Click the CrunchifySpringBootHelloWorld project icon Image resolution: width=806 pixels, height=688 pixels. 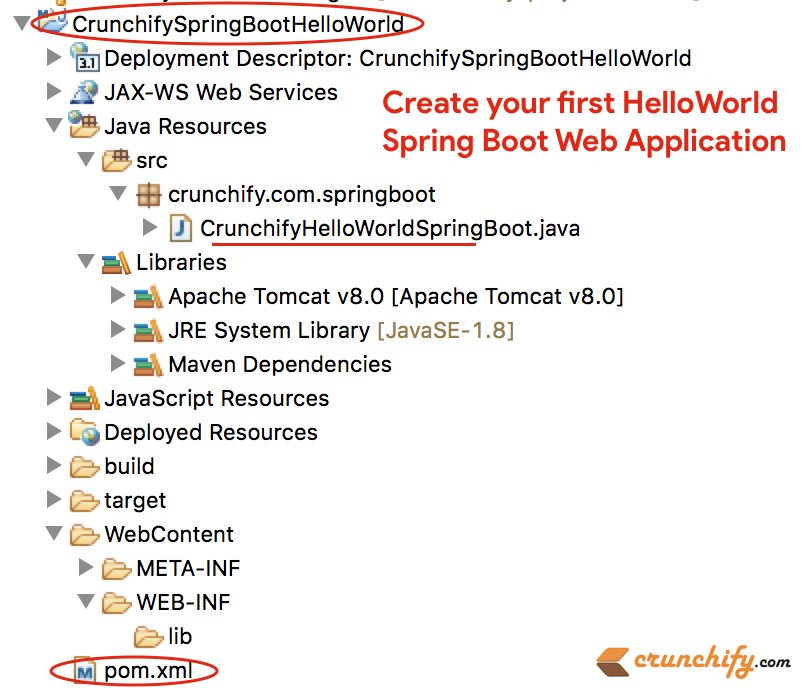pos(53,24)
